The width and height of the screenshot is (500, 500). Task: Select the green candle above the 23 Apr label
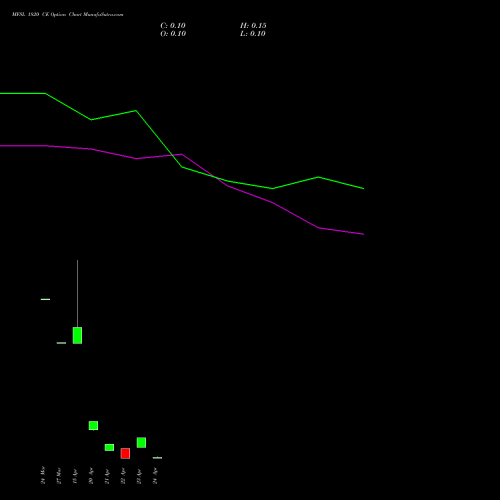(141, 442)
